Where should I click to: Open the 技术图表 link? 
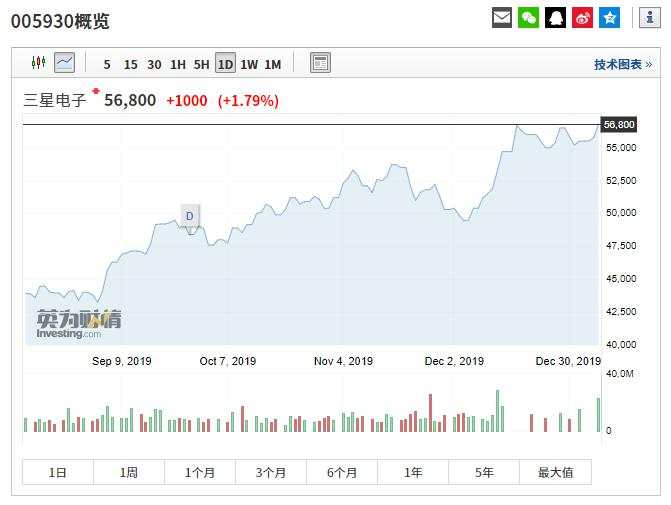[x=622, y=64]
